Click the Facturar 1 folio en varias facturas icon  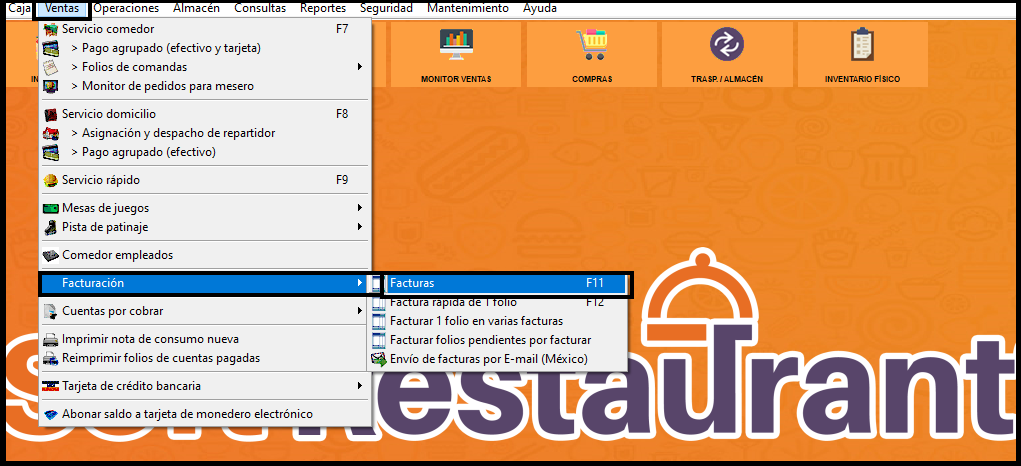click(378, 321)
